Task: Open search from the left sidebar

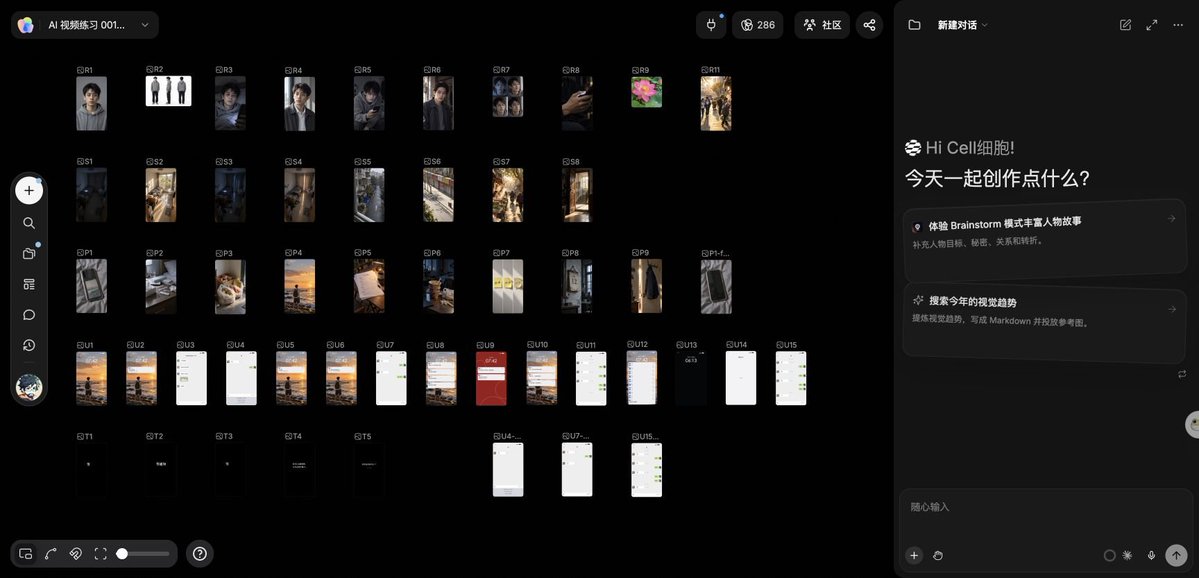Action: (29, 223)
